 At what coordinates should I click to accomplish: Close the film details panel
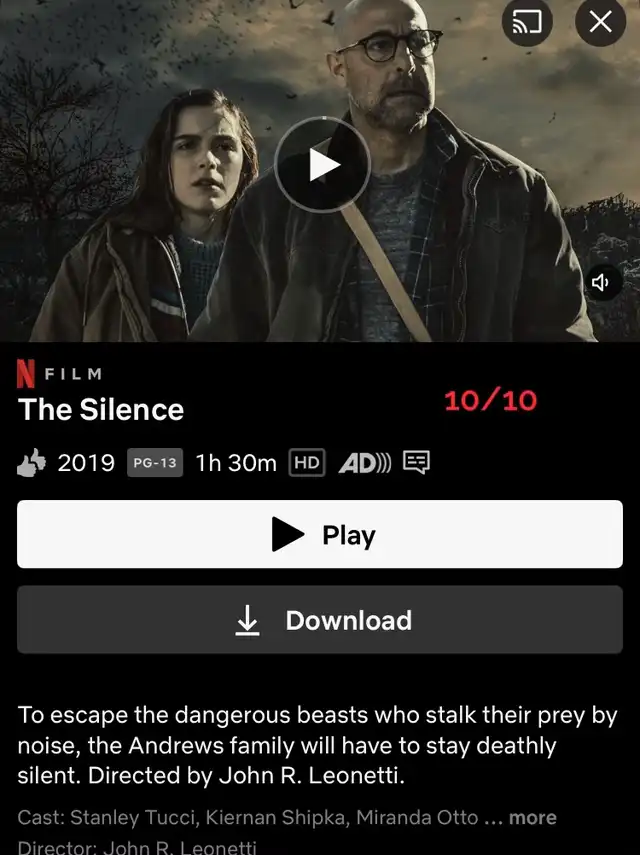(600, 22)
